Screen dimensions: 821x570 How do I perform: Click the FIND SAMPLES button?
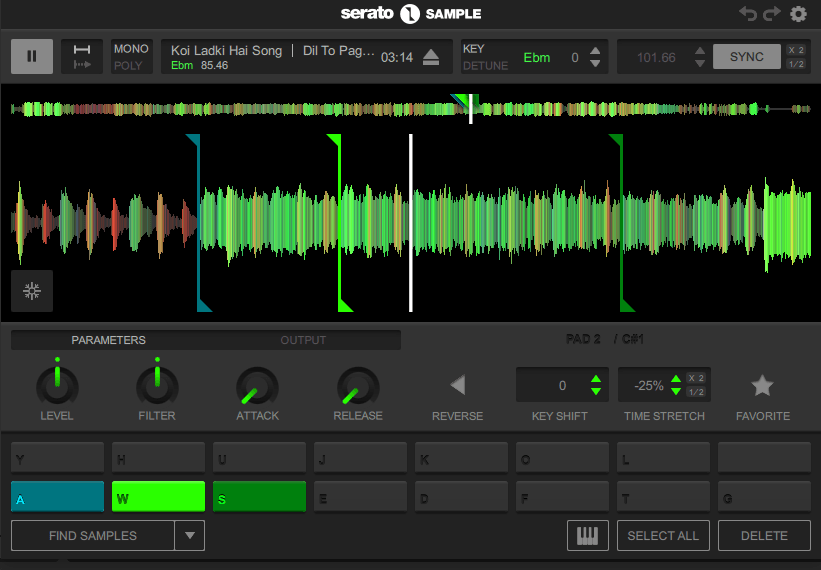[x=93, y=535]
